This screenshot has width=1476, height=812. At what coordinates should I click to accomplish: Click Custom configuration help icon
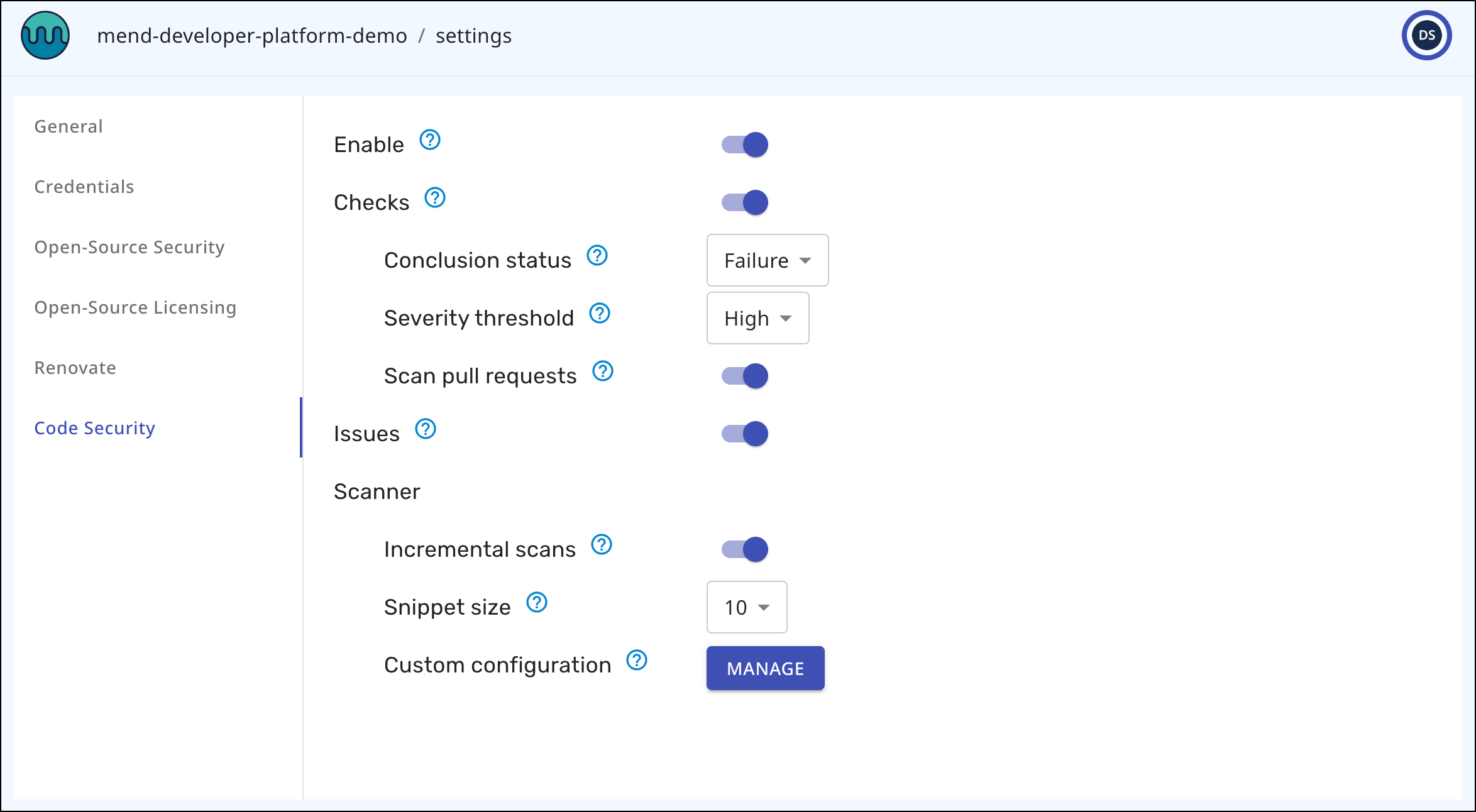(637, 661)
